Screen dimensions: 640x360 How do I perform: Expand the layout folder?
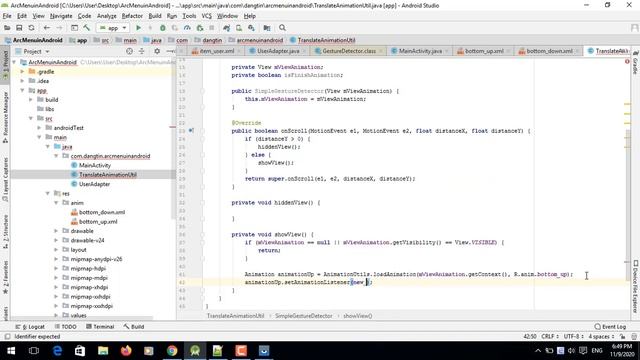pos(56,250)
